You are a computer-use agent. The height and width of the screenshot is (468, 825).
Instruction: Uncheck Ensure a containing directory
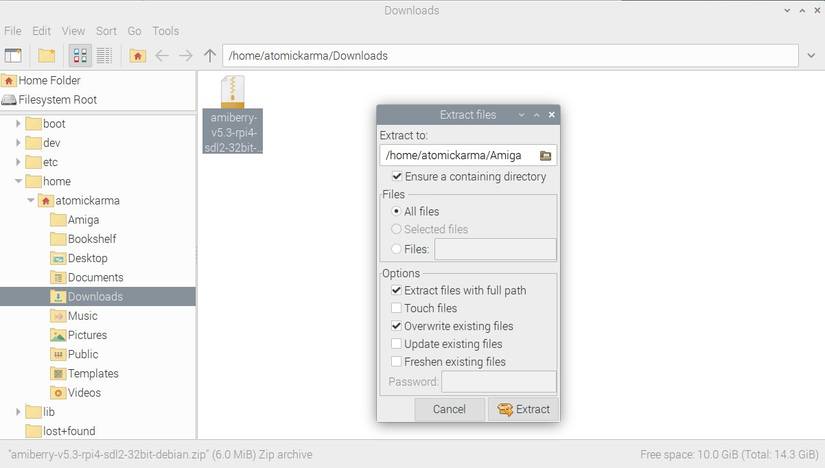click(x=397, y=176)
